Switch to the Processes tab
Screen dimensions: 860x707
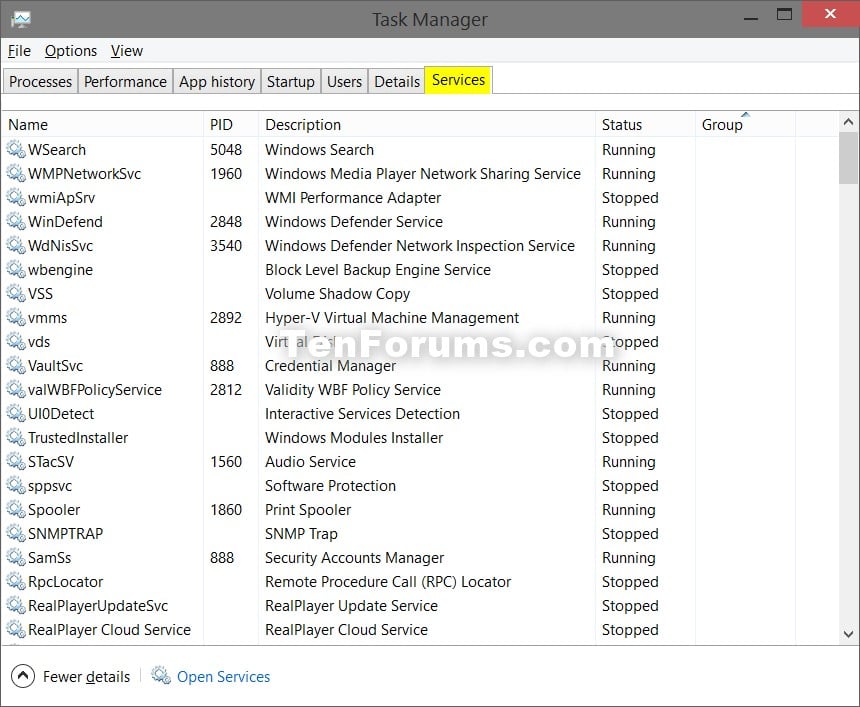pyautogui.click(x=41, y=82)
